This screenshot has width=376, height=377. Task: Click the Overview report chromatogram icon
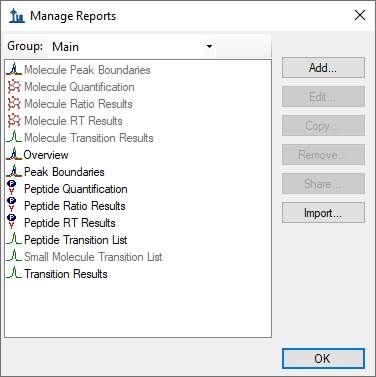(x=14, y=154)
